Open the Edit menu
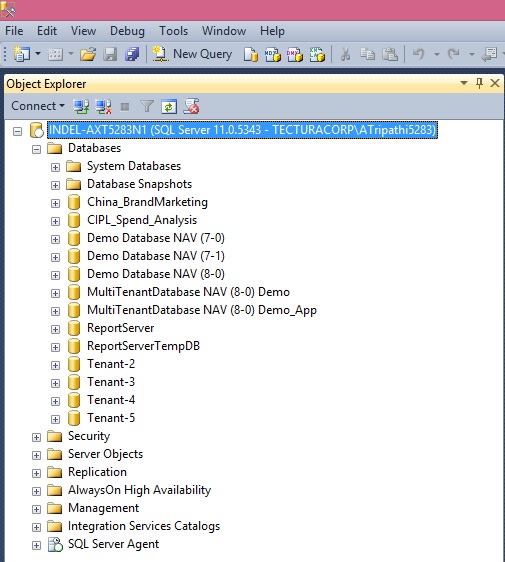The image size is (505, 562). pos(47,31)
